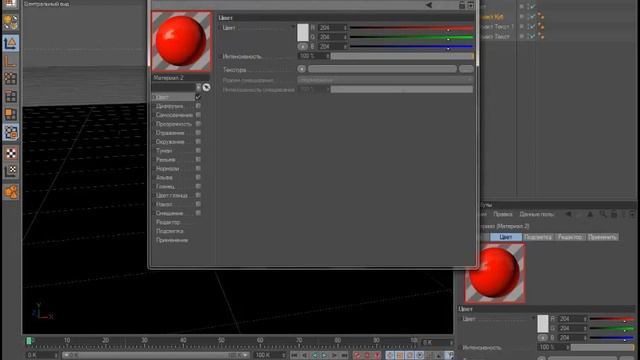The height and width of the screenshot is (360, 640).
Task: Click the round texture arrow button next to Текстура
Action: (302, 69)
